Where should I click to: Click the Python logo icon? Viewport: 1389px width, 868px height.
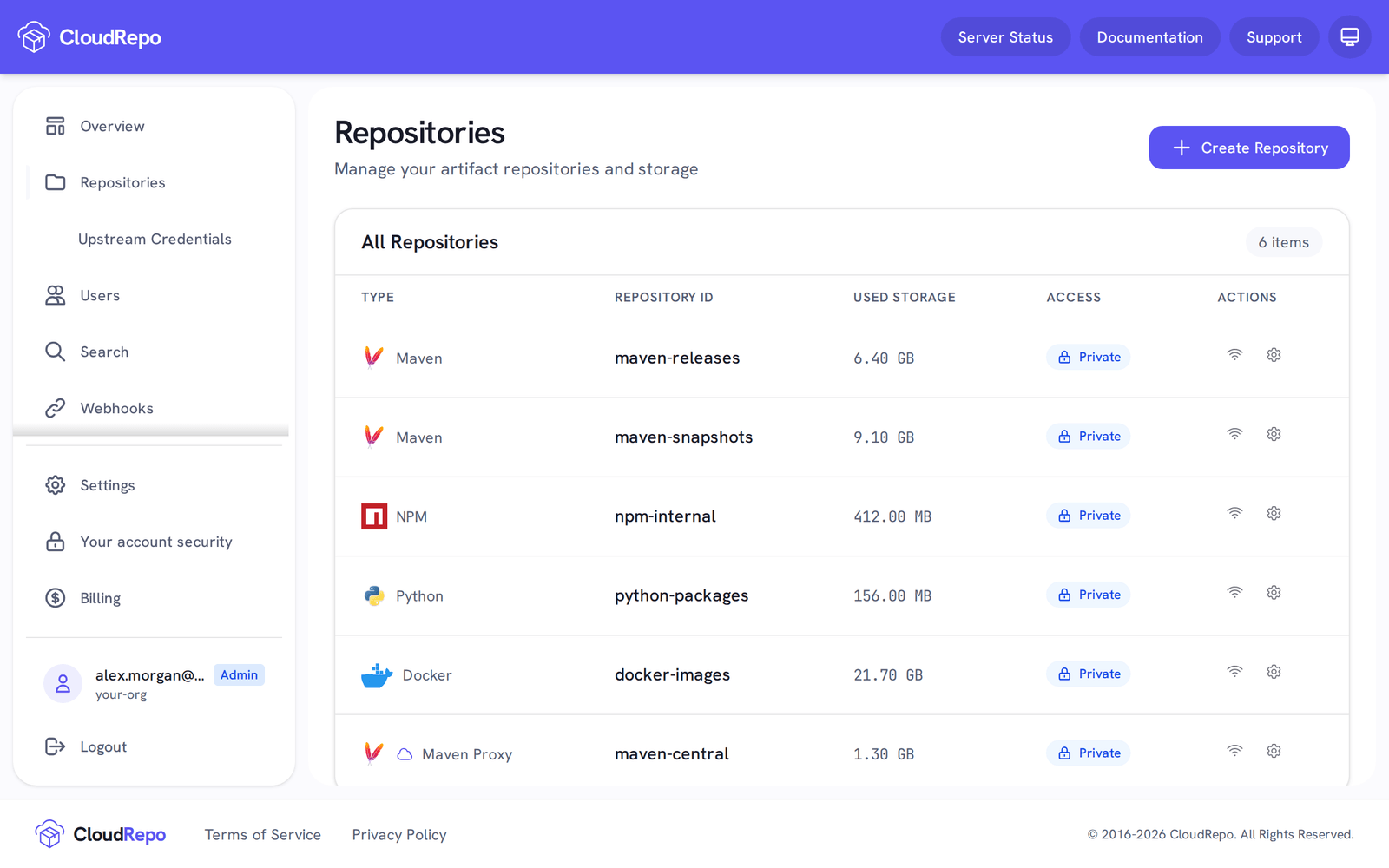click(374, 595)
